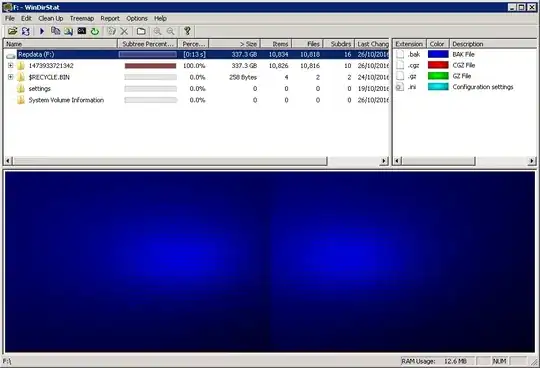The image size is (540, 368).
Task: Select the System Volume Information folder
Action: [x=66, y=100]
